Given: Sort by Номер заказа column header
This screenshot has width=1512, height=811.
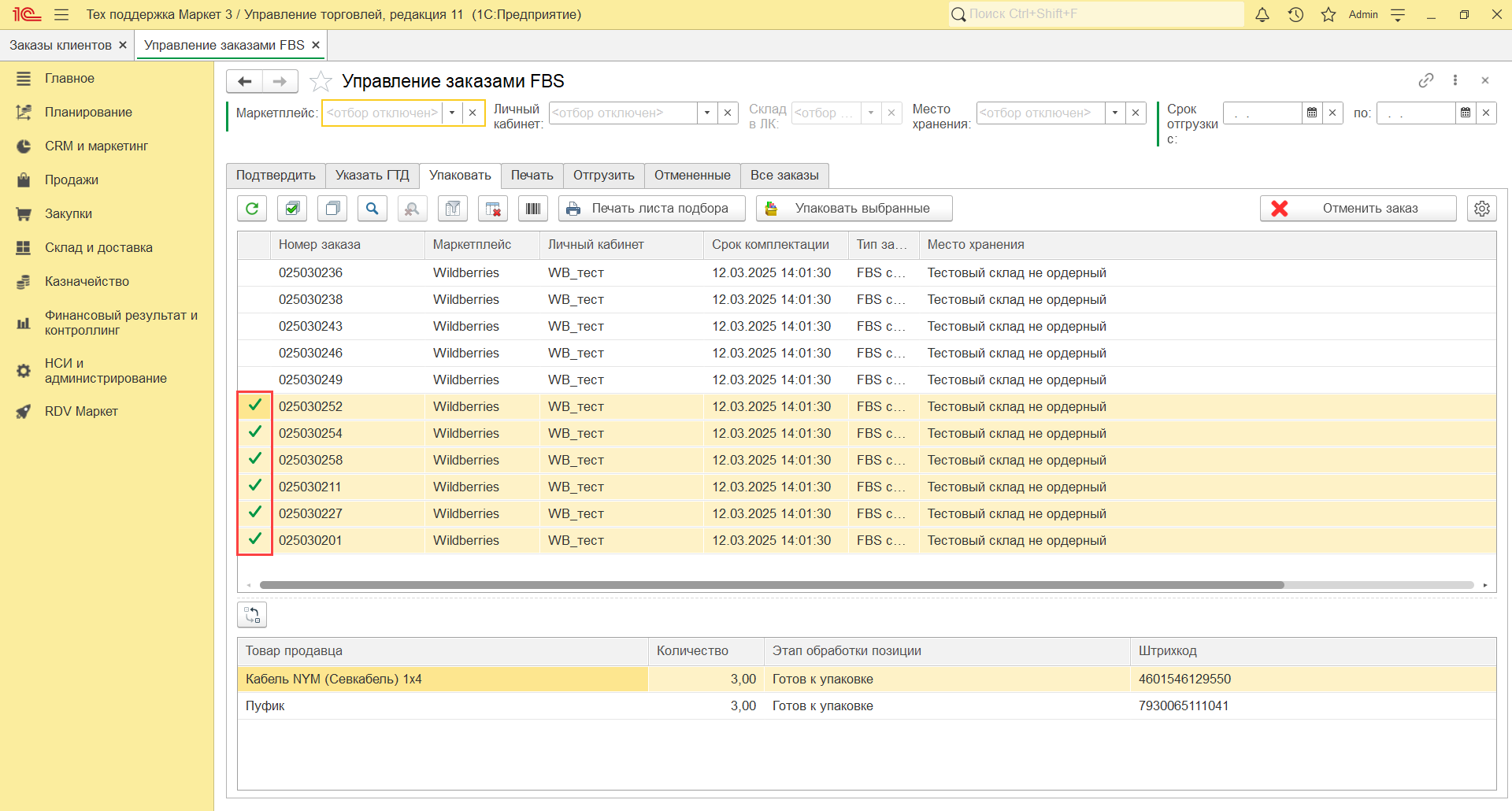Looking at the screenshot, I should click(346, 245).
